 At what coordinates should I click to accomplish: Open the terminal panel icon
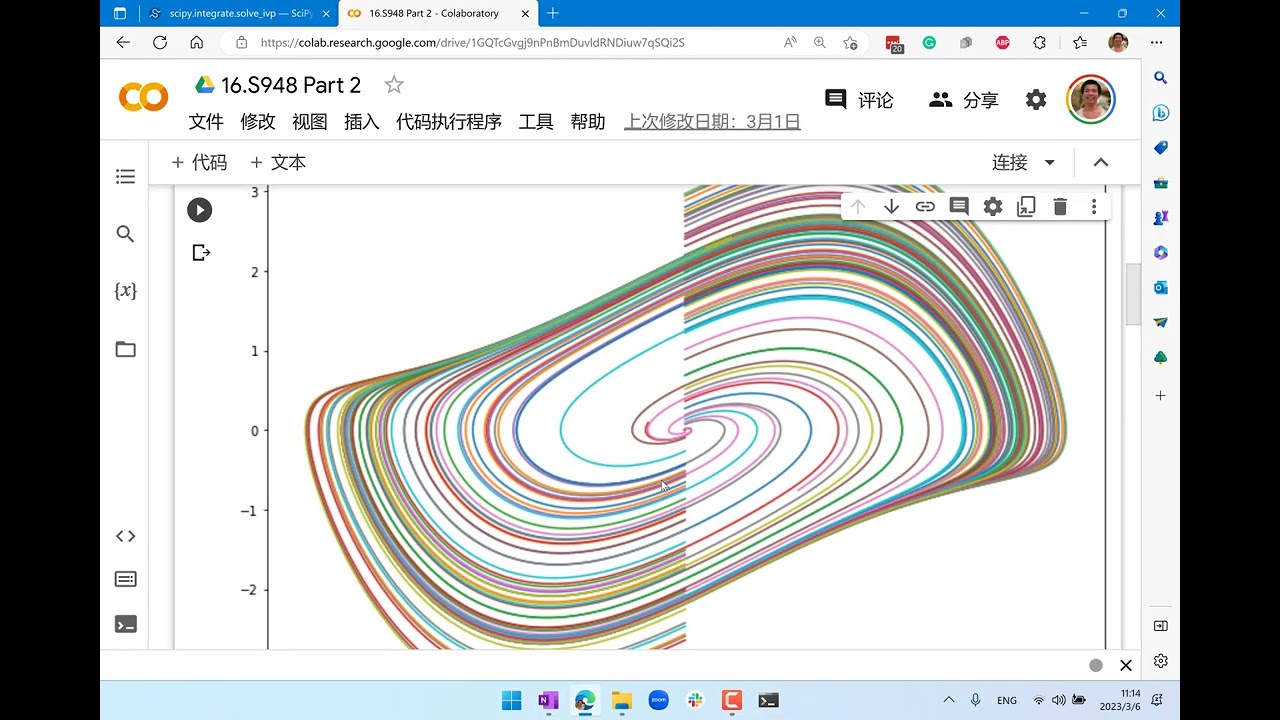click(x=125, y=625)
